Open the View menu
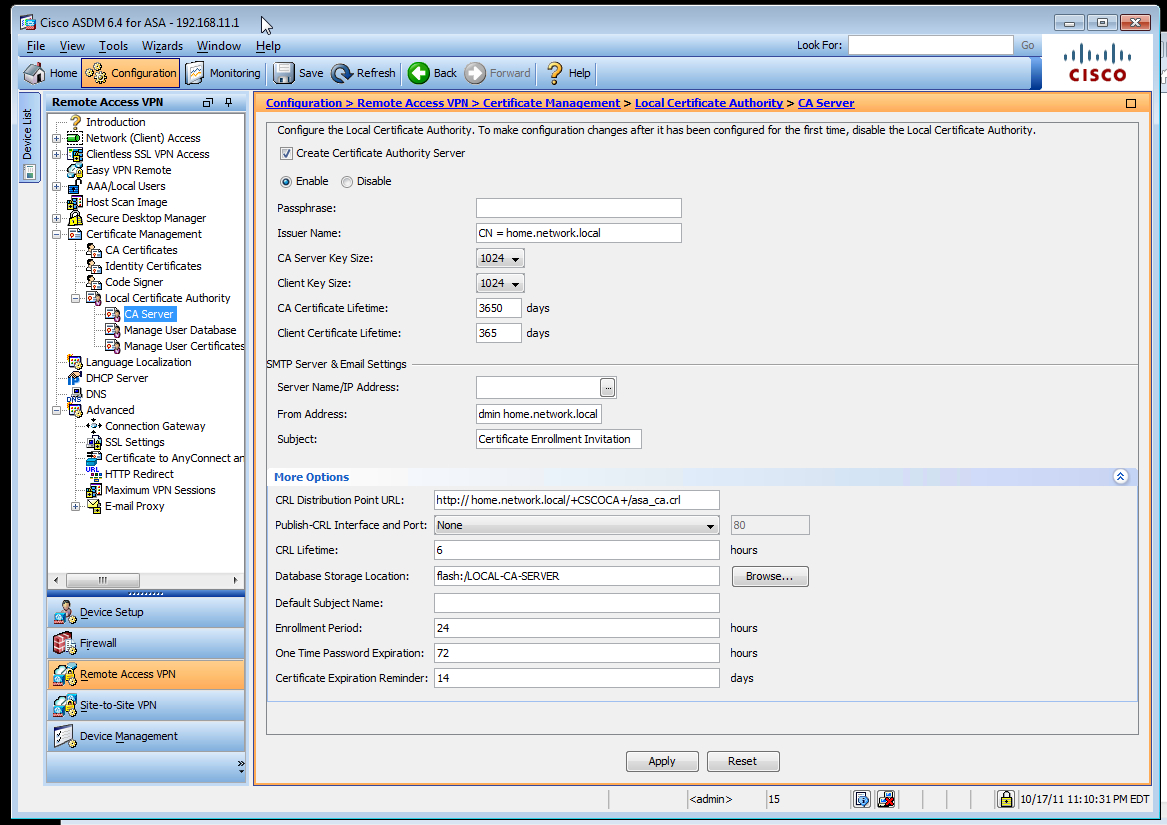The height and width of the screenshot is (825, 1167). click(x=72, y=46)
